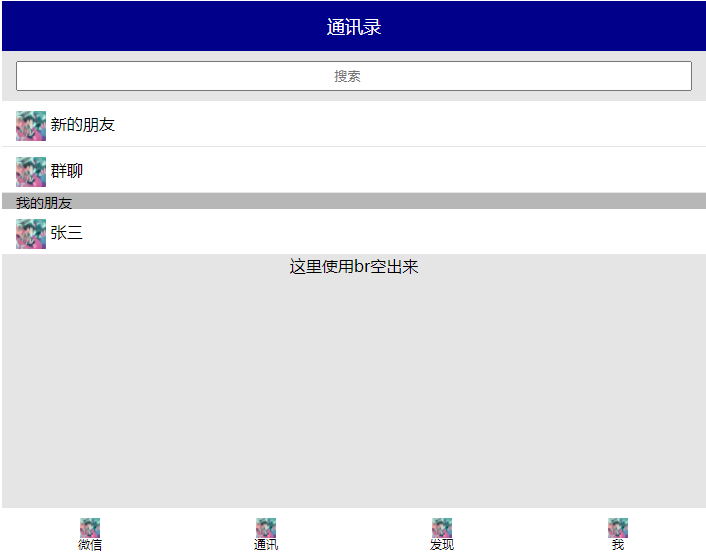The image size is (706, 557).
Task: Open the 群聊 text entry
Action: [x=66, y=171]
